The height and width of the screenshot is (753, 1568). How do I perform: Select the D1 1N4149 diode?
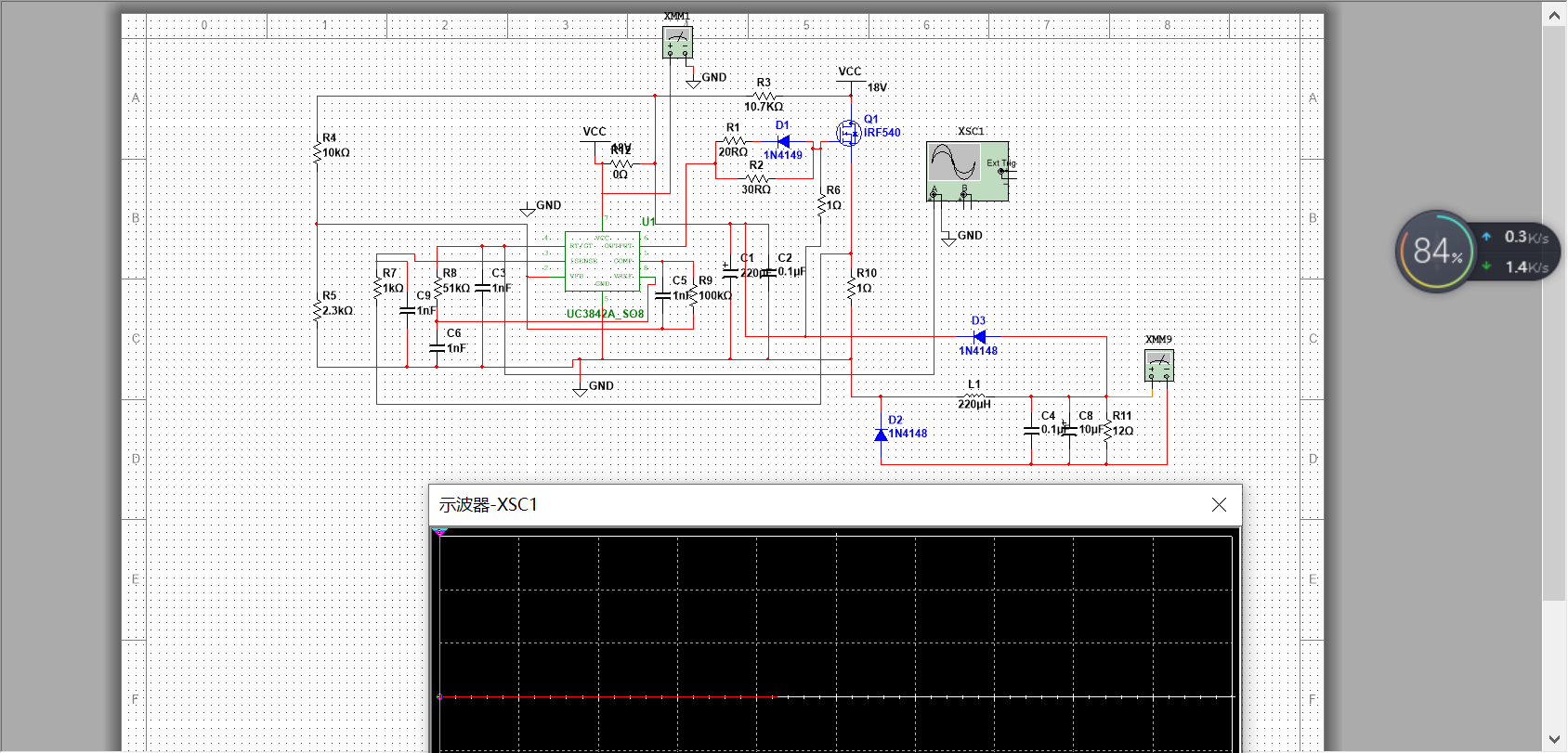[x=783, y=142]
